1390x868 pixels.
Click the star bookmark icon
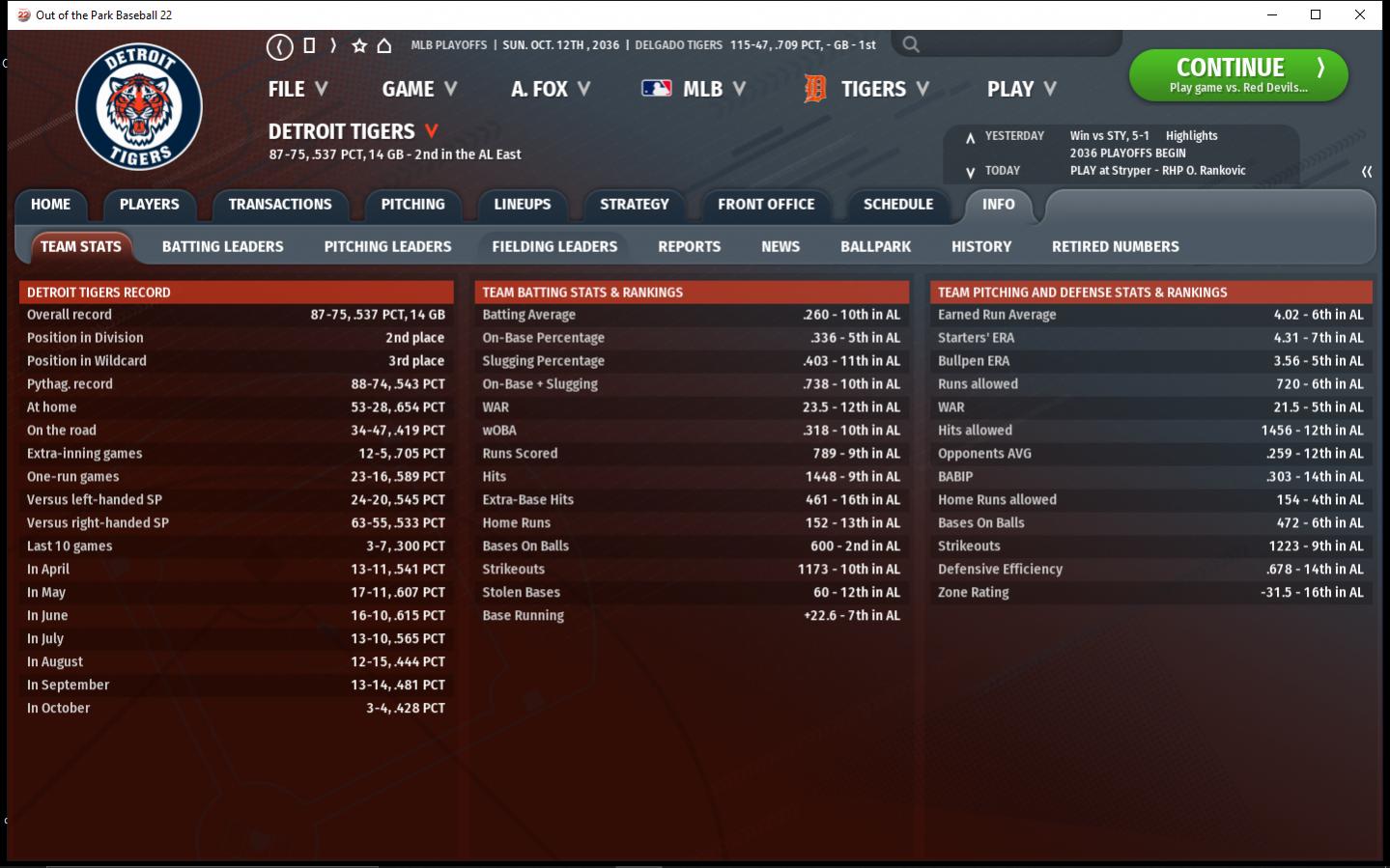point(359,45)
